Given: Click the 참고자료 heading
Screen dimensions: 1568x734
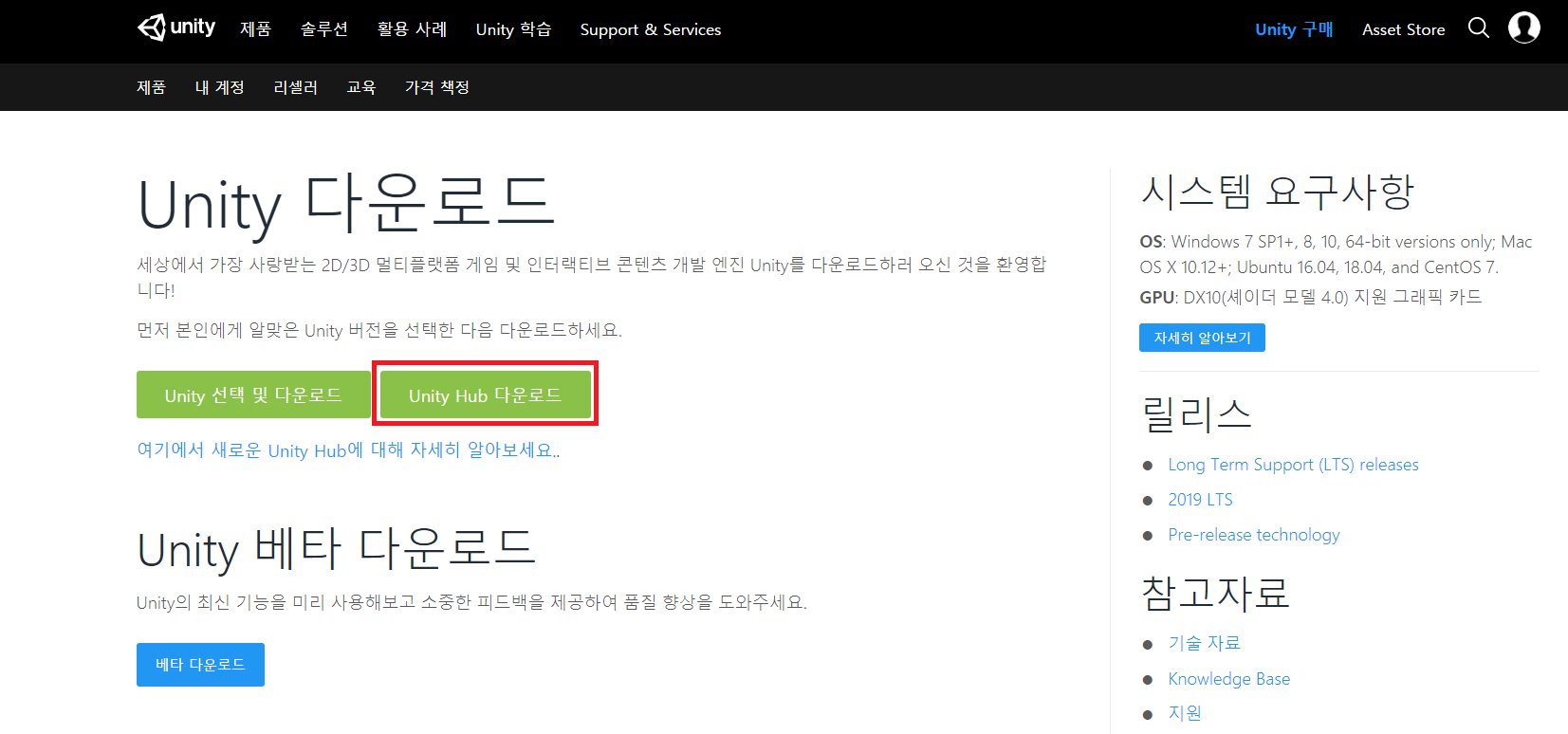Looking at the screenshot, I should (1214, 593).
